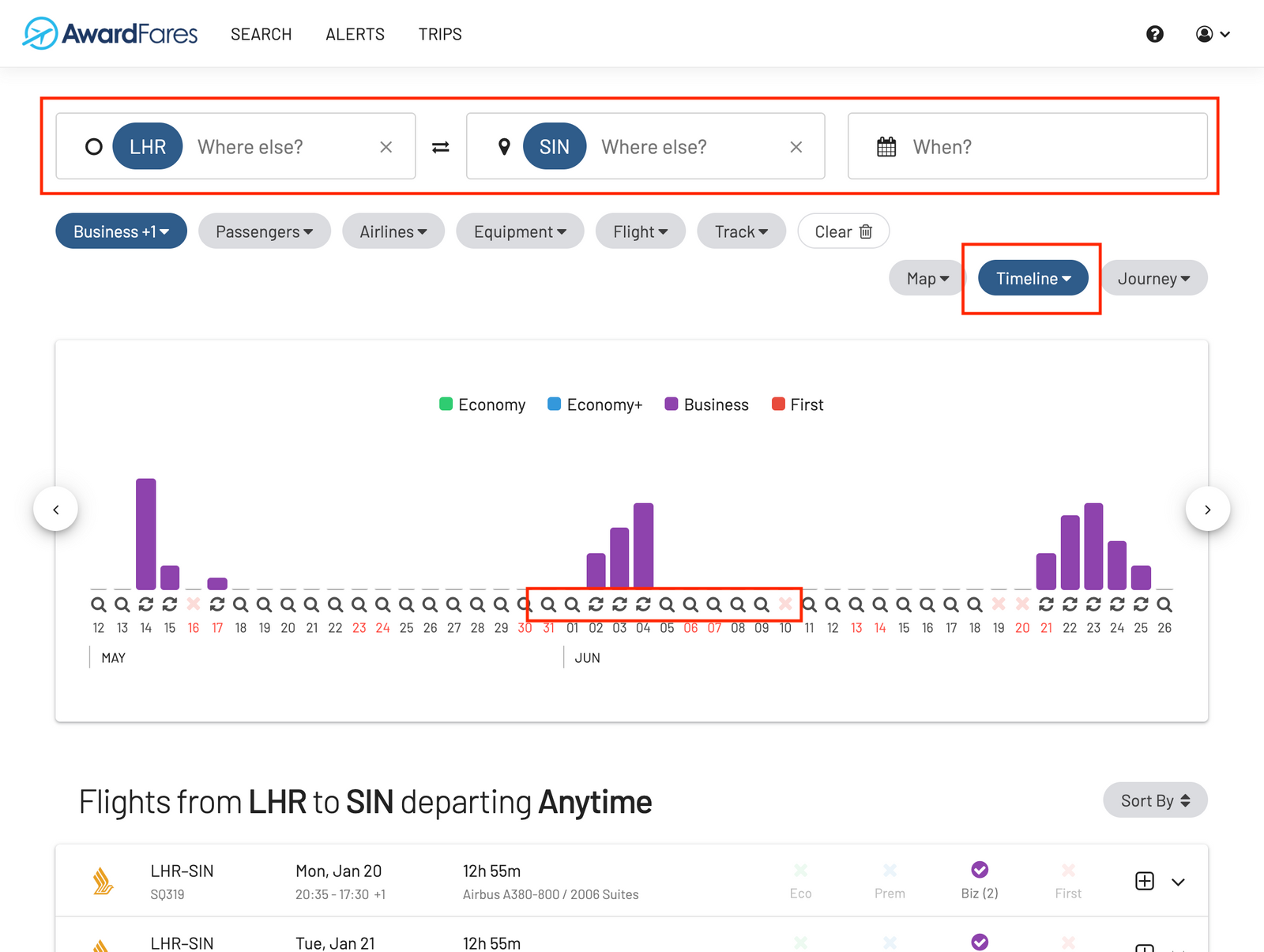The image size is (1264, 952).
Task: Search availability for June 26
Action: pyautogui.click(x=1164, y=604)
